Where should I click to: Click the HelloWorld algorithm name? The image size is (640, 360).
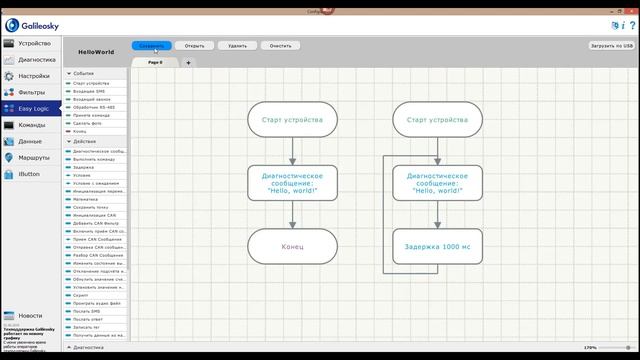click(x=96, y=52)
